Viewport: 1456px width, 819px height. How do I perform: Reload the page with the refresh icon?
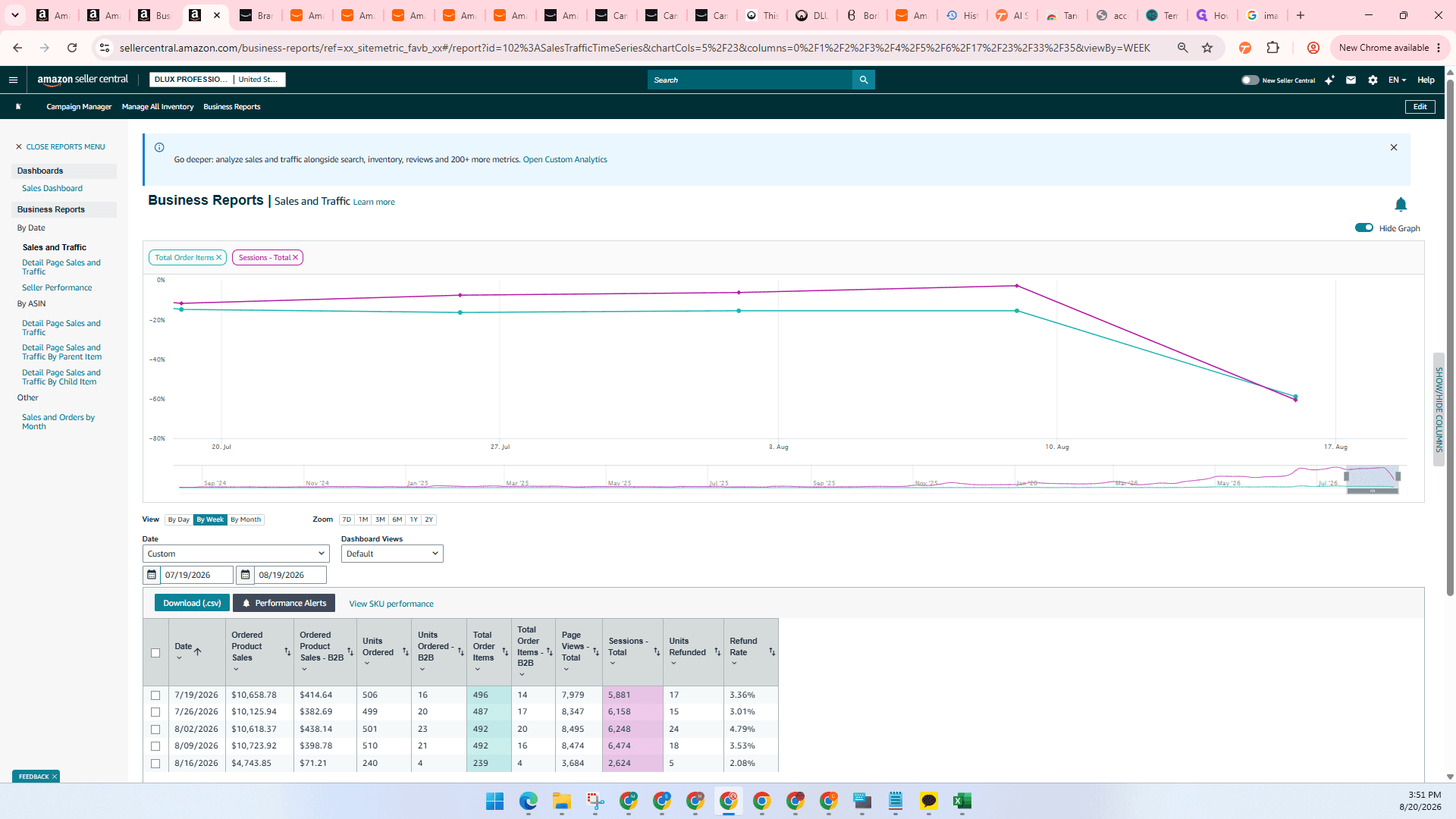tap(72, 48)
